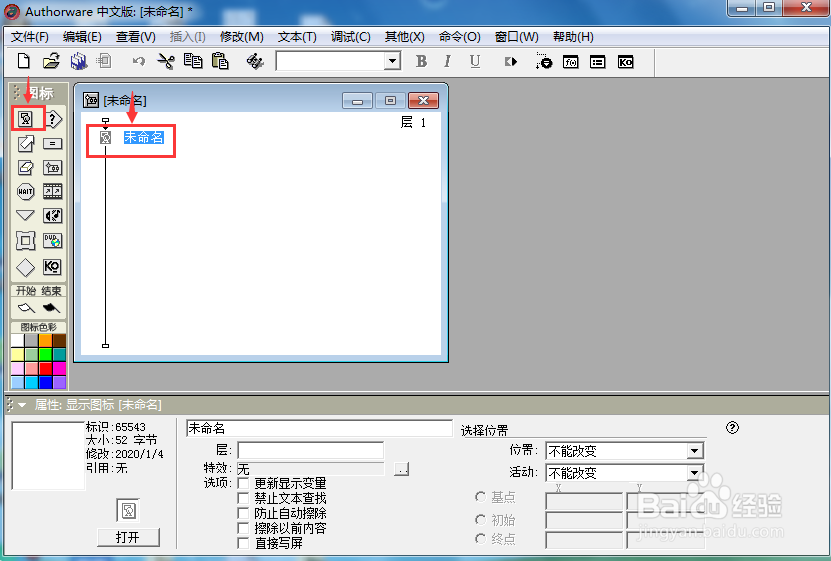
Task: Select the DVD icon in palette
Action: 52,241
